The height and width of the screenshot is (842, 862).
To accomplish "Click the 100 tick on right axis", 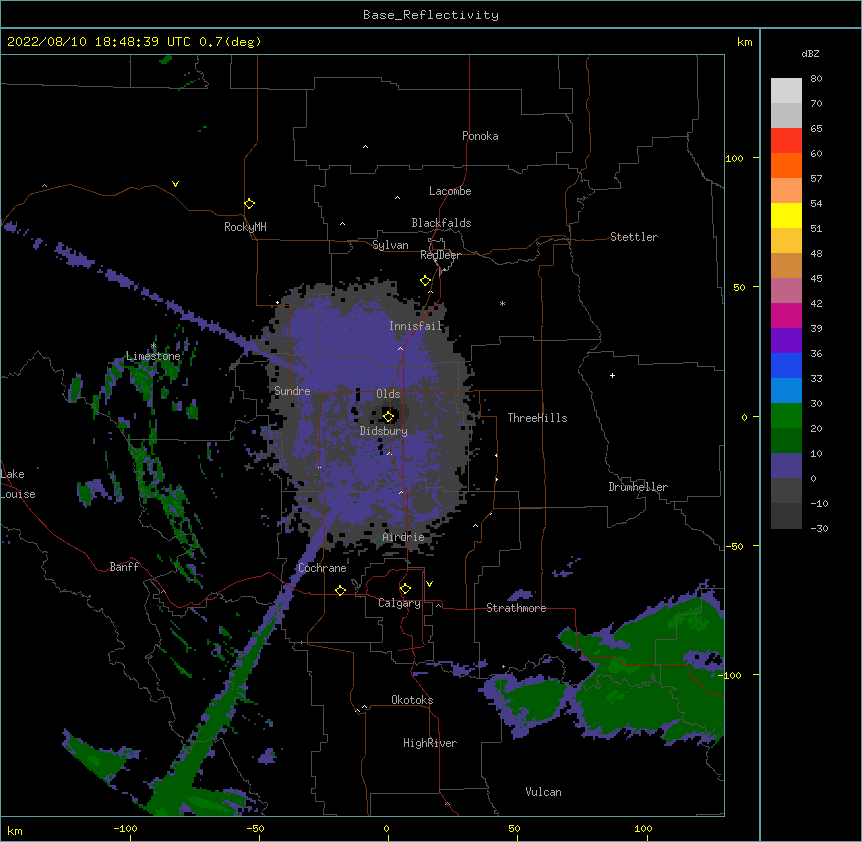I will coord(734,158).
